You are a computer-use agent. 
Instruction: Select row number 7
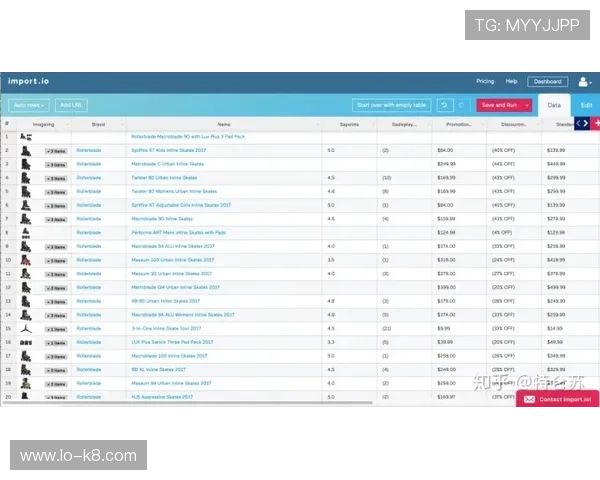7,219
